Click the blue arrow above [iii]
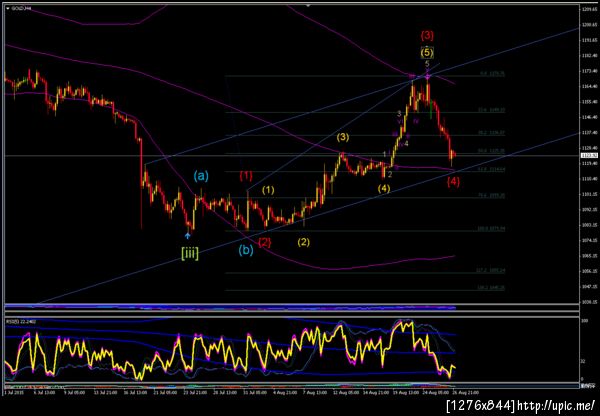Image resolution: width=600 pixels, height=416 pixels. point(188,235)
